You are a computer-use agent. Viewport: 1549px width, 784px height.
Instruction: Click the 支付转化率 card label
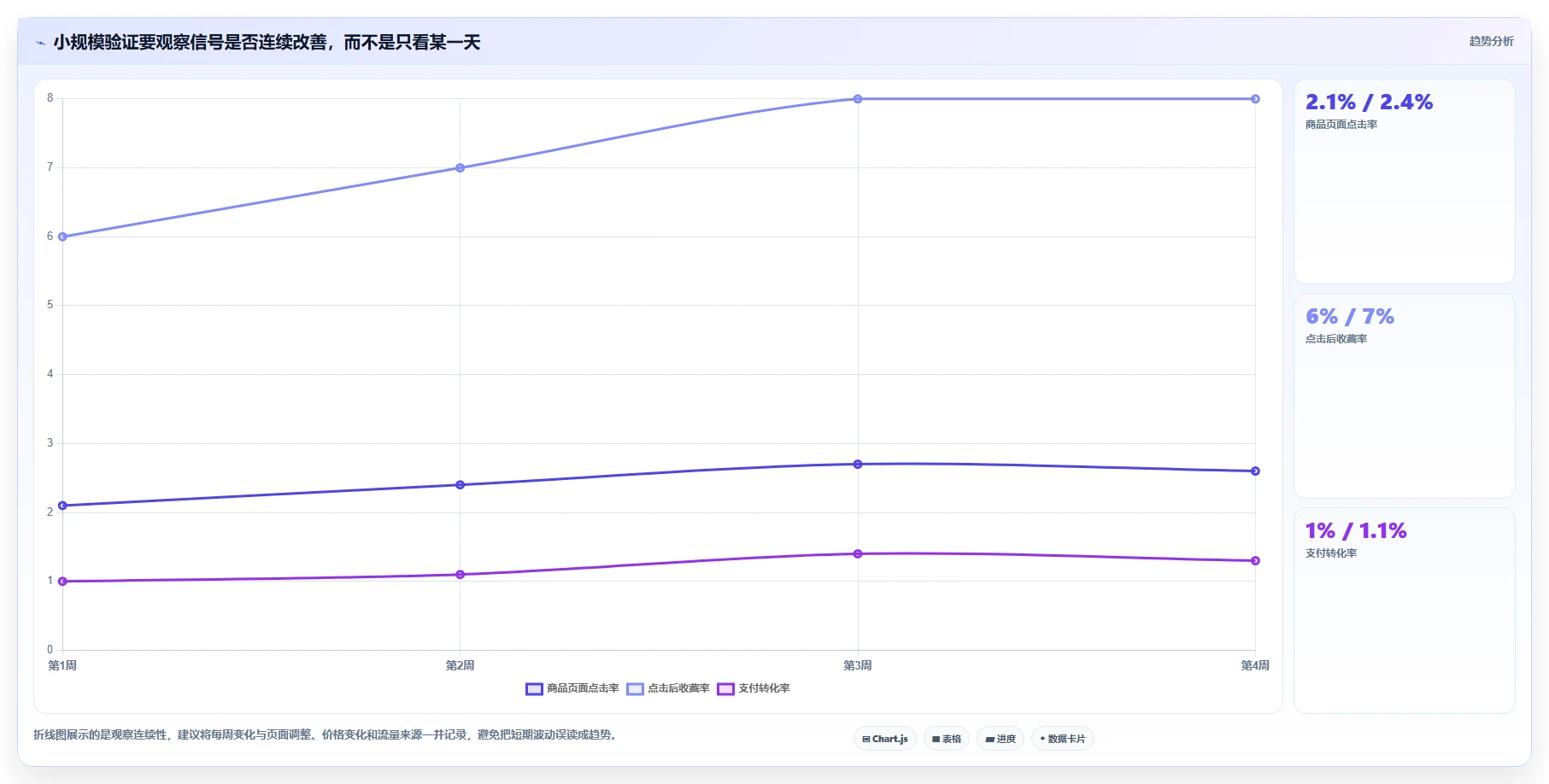[x=1331, y=553]
